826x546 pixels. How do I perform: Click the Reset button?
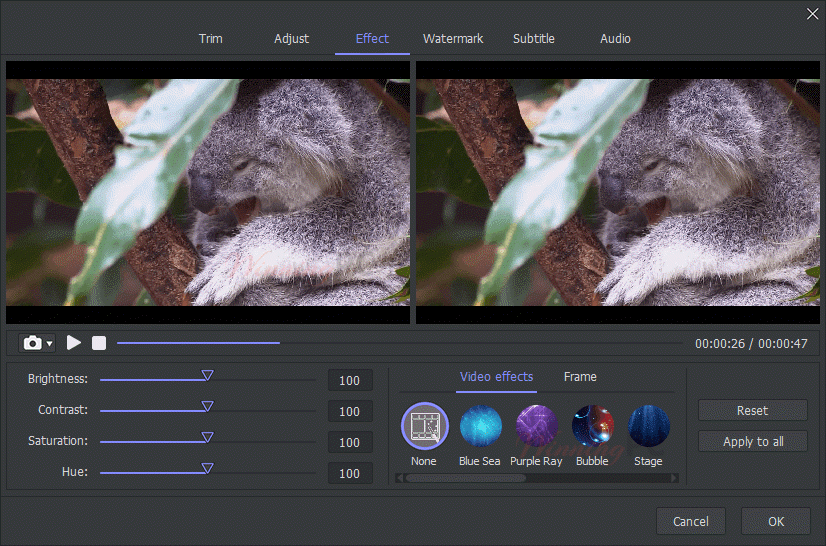coord(752,410)
